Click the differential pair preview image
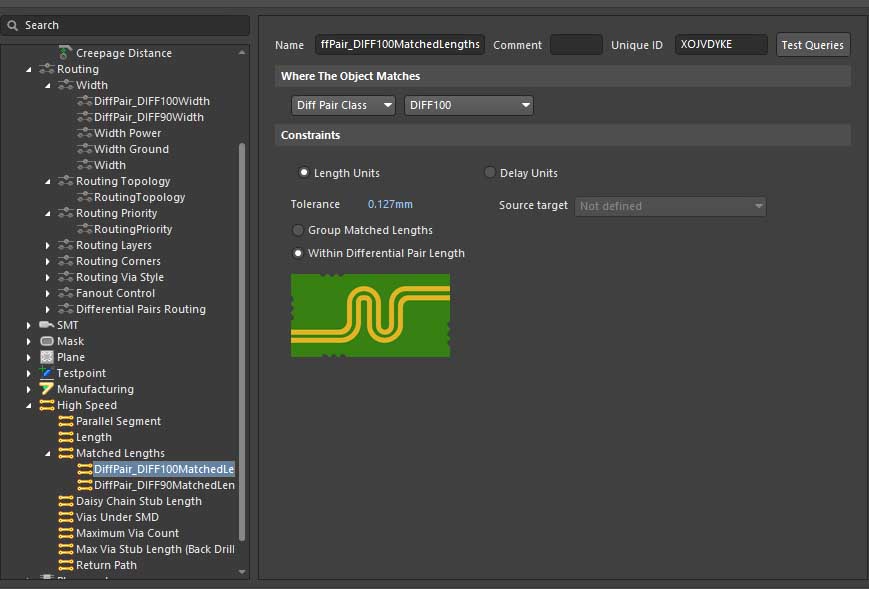 370,315
